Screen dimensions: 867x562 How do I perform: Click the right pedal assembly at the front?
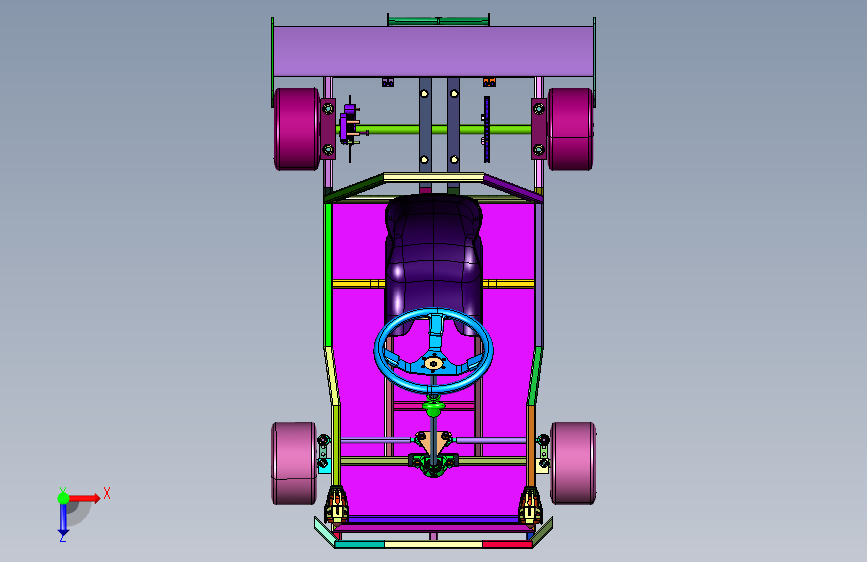pyautogui.click(x=530, y=505)
